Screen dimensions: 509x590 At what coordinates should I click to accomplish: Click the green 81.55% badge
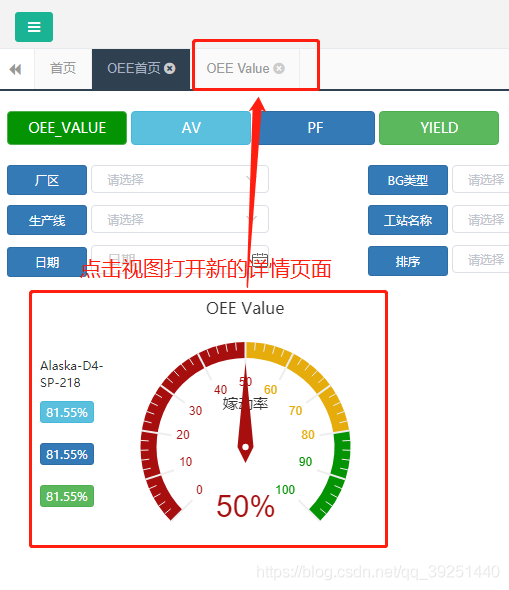67,496
